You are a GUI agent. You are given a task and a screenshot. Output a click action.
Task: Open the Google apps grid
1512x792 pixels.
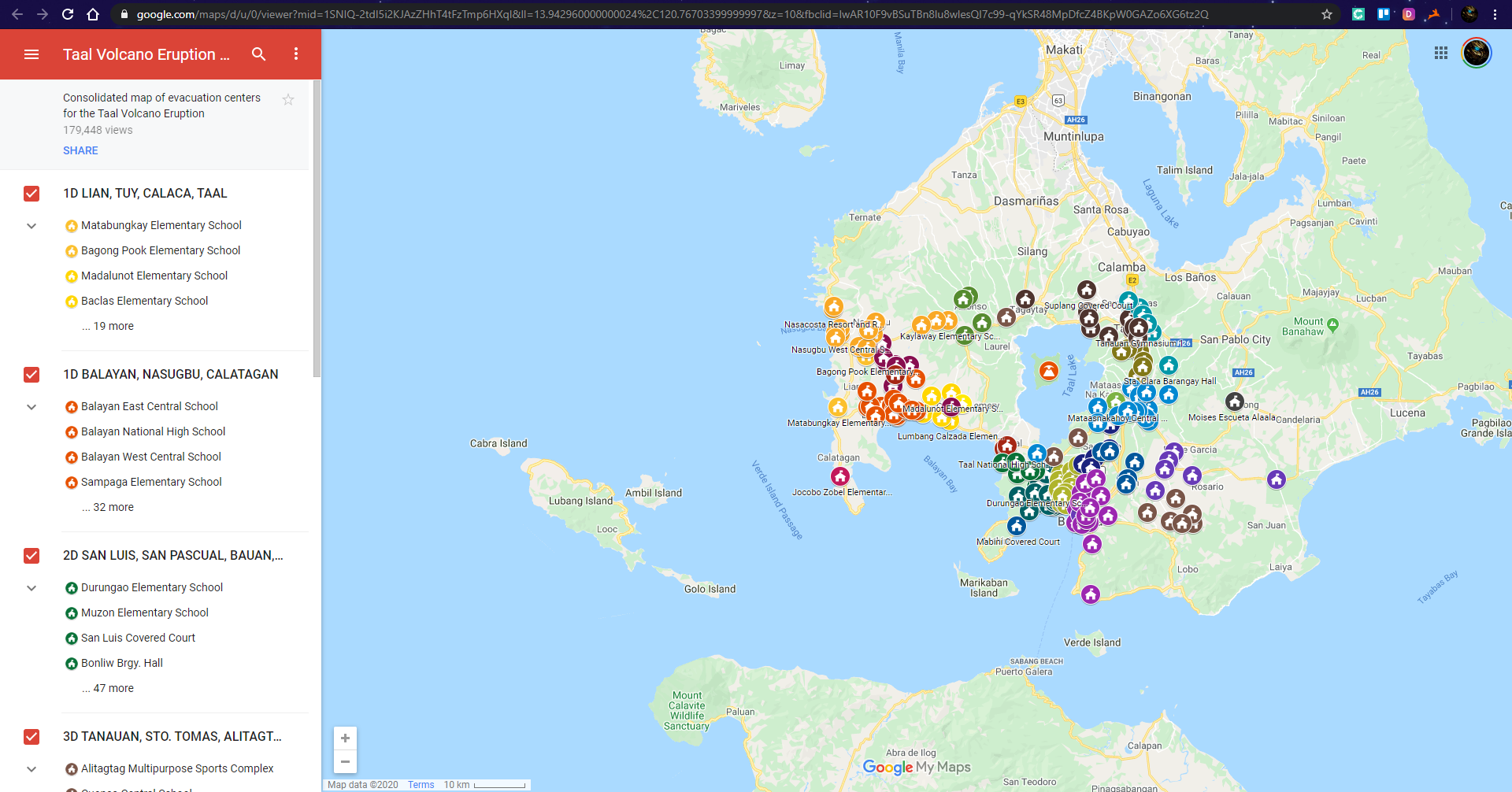tap(1440, 53)
